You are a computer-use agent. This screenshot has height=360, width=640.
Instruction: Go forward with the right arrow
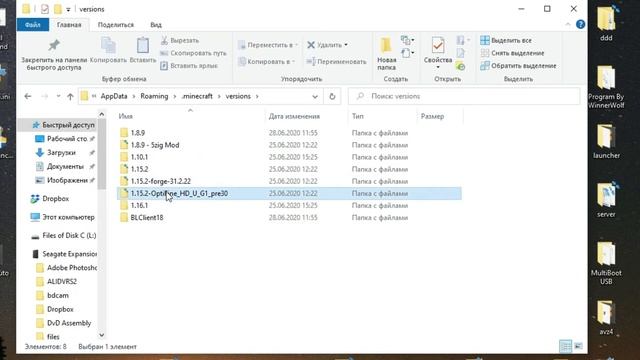[x=44, y=96]
